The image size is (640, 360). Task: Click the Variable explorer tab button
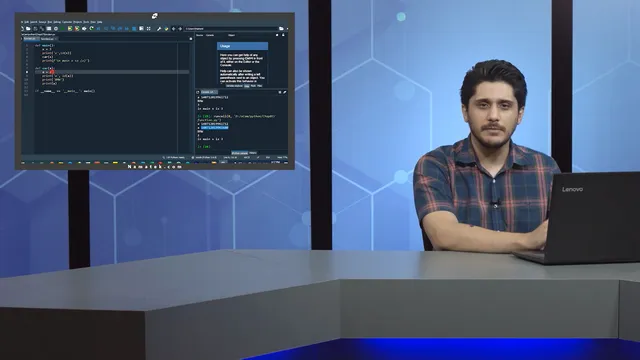point(234,86)
